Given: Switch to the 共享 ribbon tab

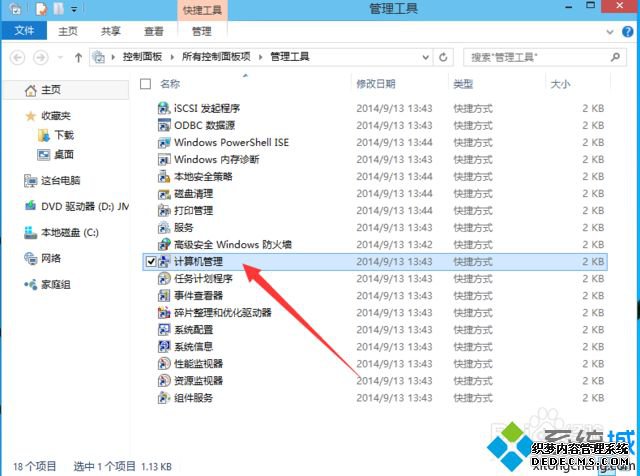Looking at the screenshot, I should pyautogui.click(x=111, y=31).
